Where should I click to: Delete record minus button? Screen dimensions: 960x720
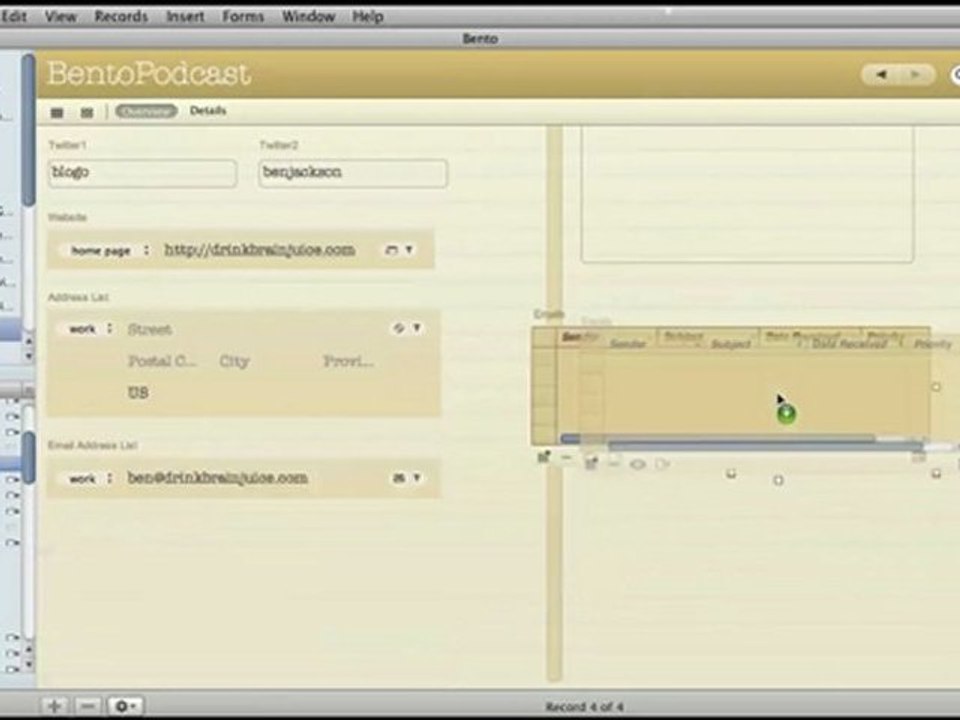click(88, 706)
